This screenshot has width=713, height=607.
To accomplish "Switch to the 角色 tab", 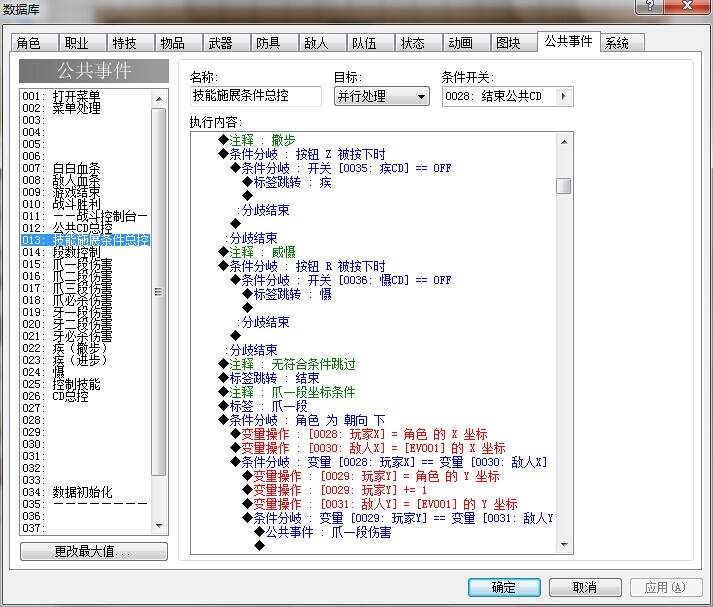I will pyautogui.click(x=35, y=43).
